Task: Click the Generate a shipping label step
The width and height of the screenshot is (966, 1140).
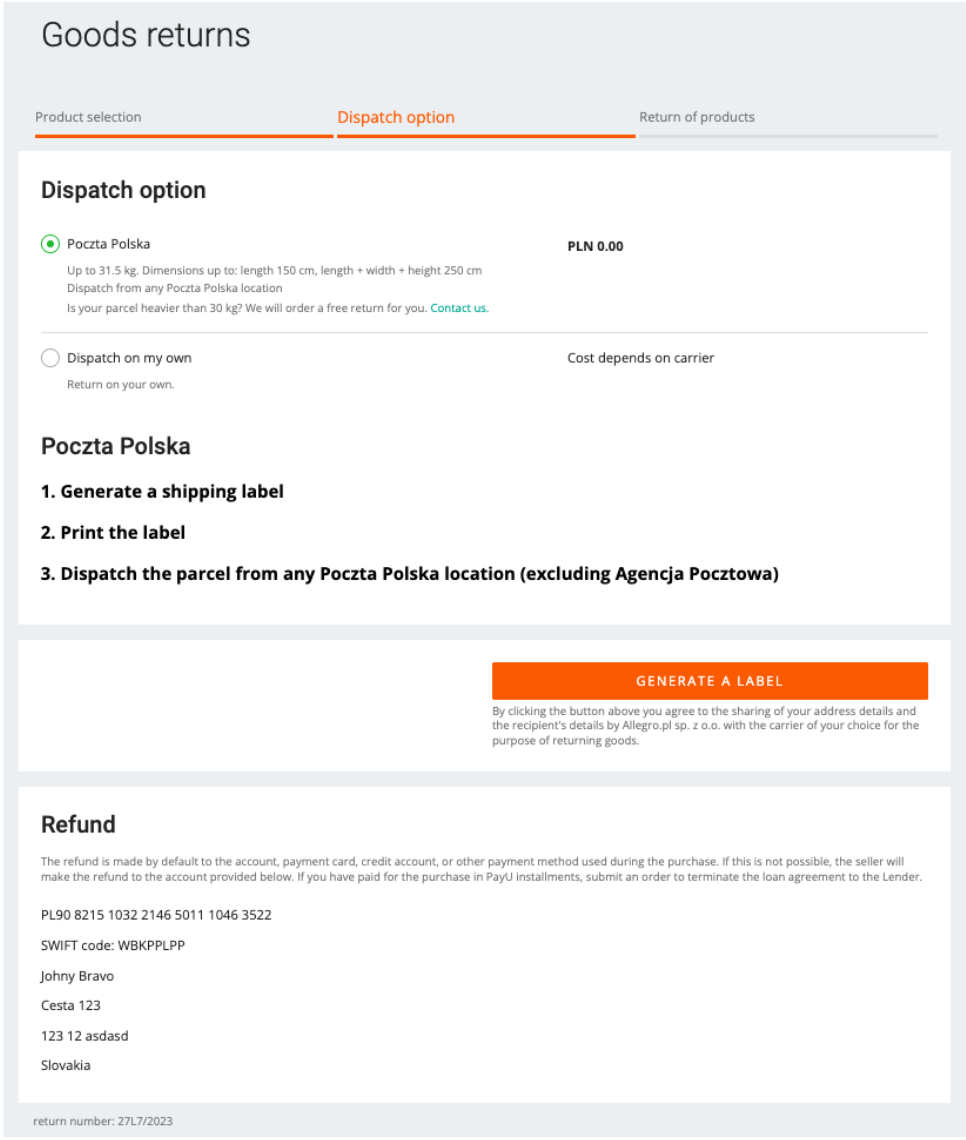Action: (162, 491)
